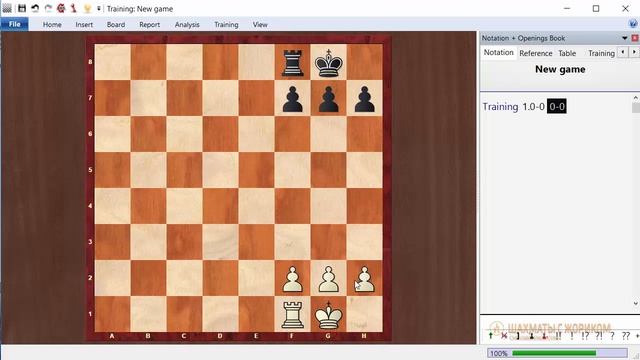Switch to the Notation tab

(x=498, y=53)
